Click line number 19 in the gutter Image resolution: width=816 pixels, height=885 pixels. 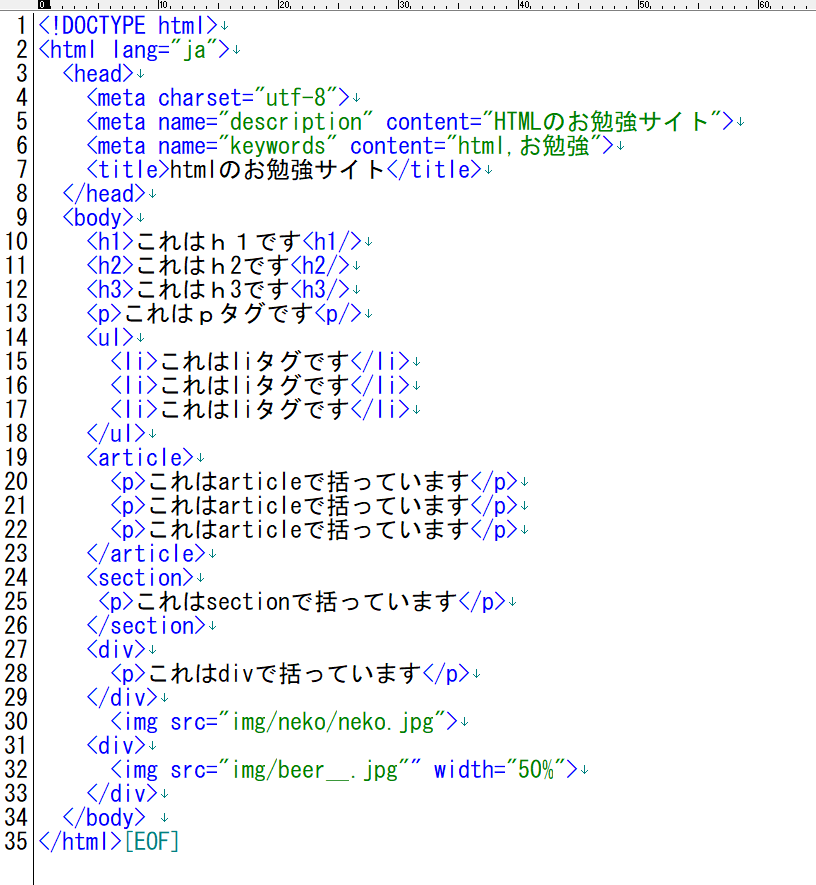coord(16,457)
